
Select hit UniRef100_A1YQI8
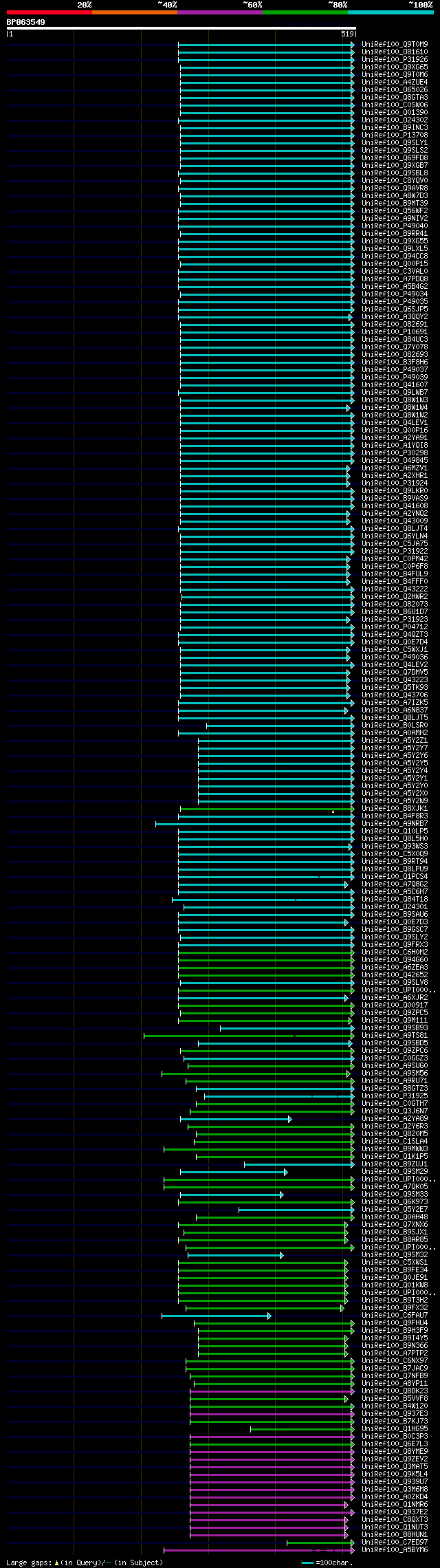point(395,446)
